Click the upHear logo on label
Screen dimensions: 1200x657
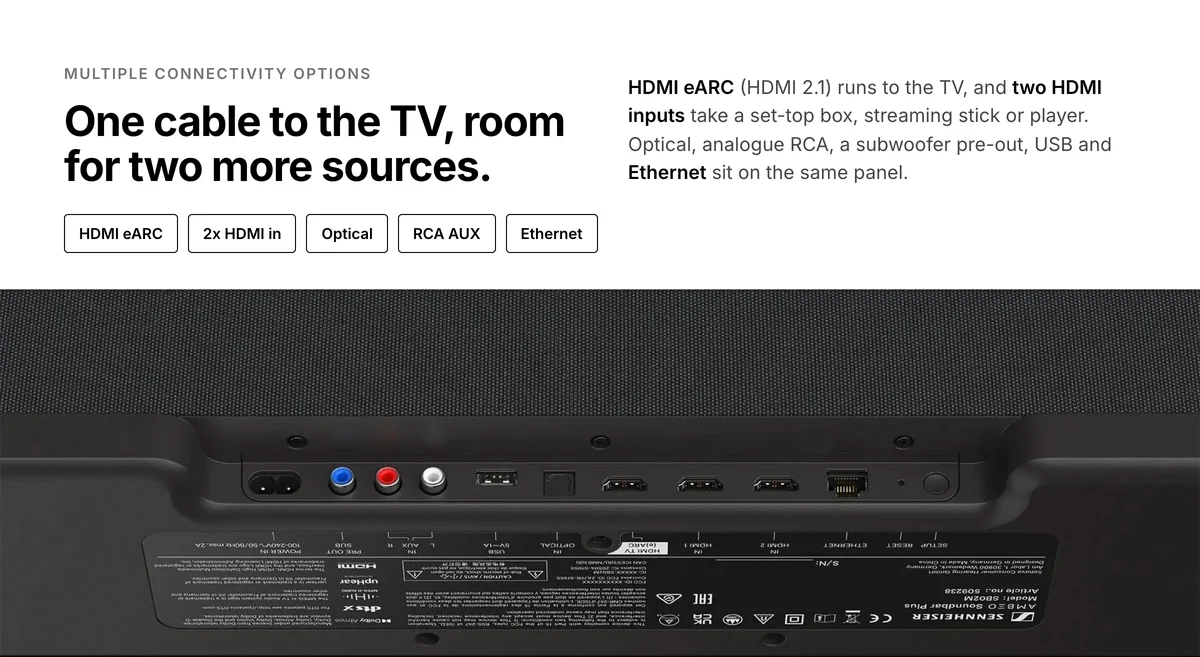(x=361, y=582)
